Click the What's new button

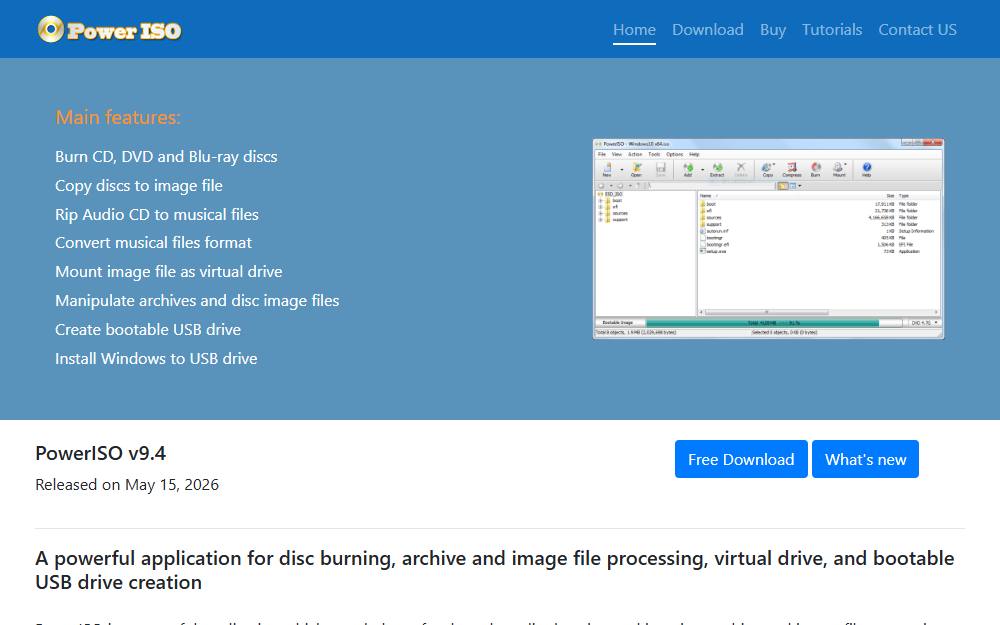pyautogui.click(x=865, y=459)
